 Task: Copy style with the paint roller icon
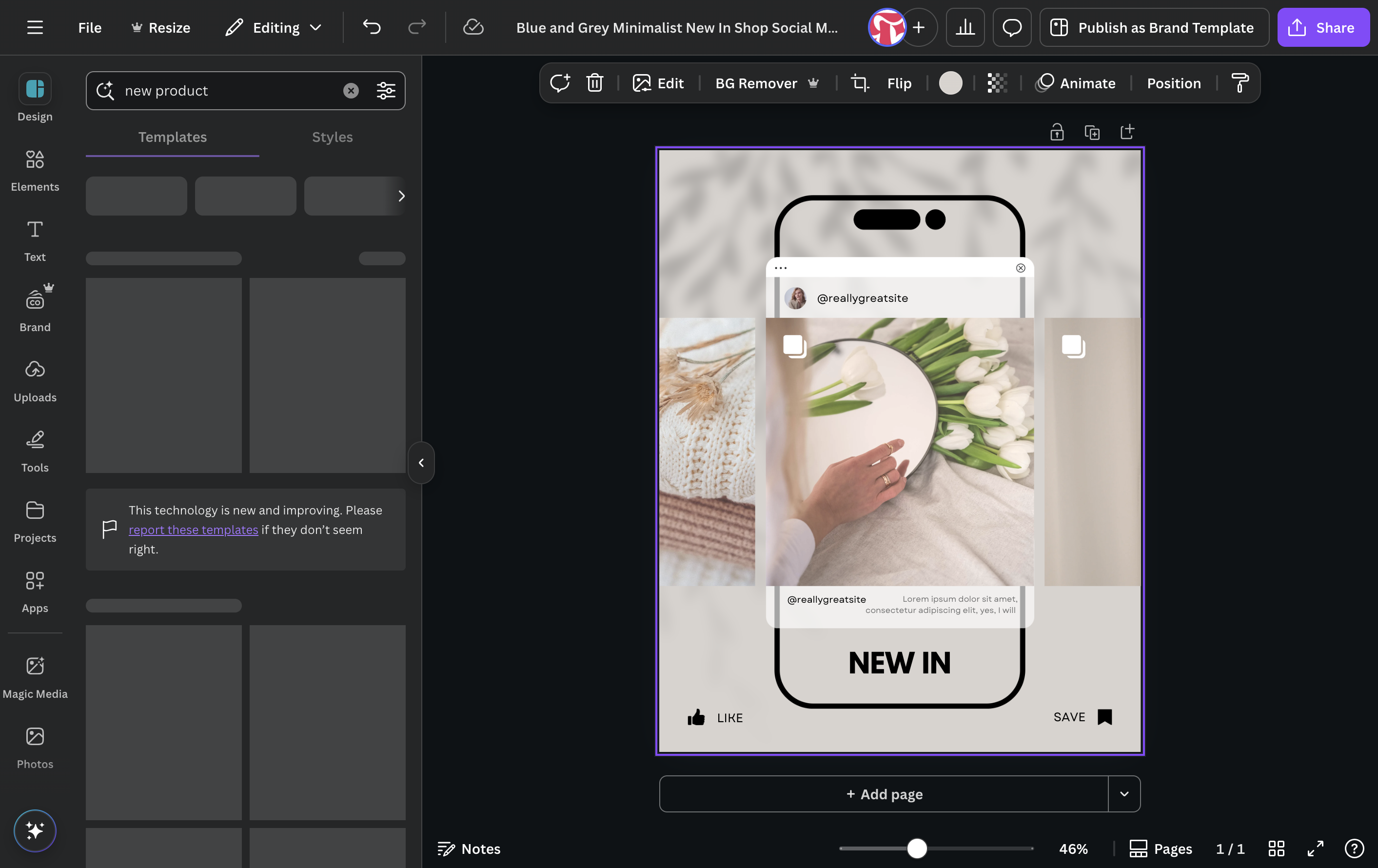coord(1240,83)
